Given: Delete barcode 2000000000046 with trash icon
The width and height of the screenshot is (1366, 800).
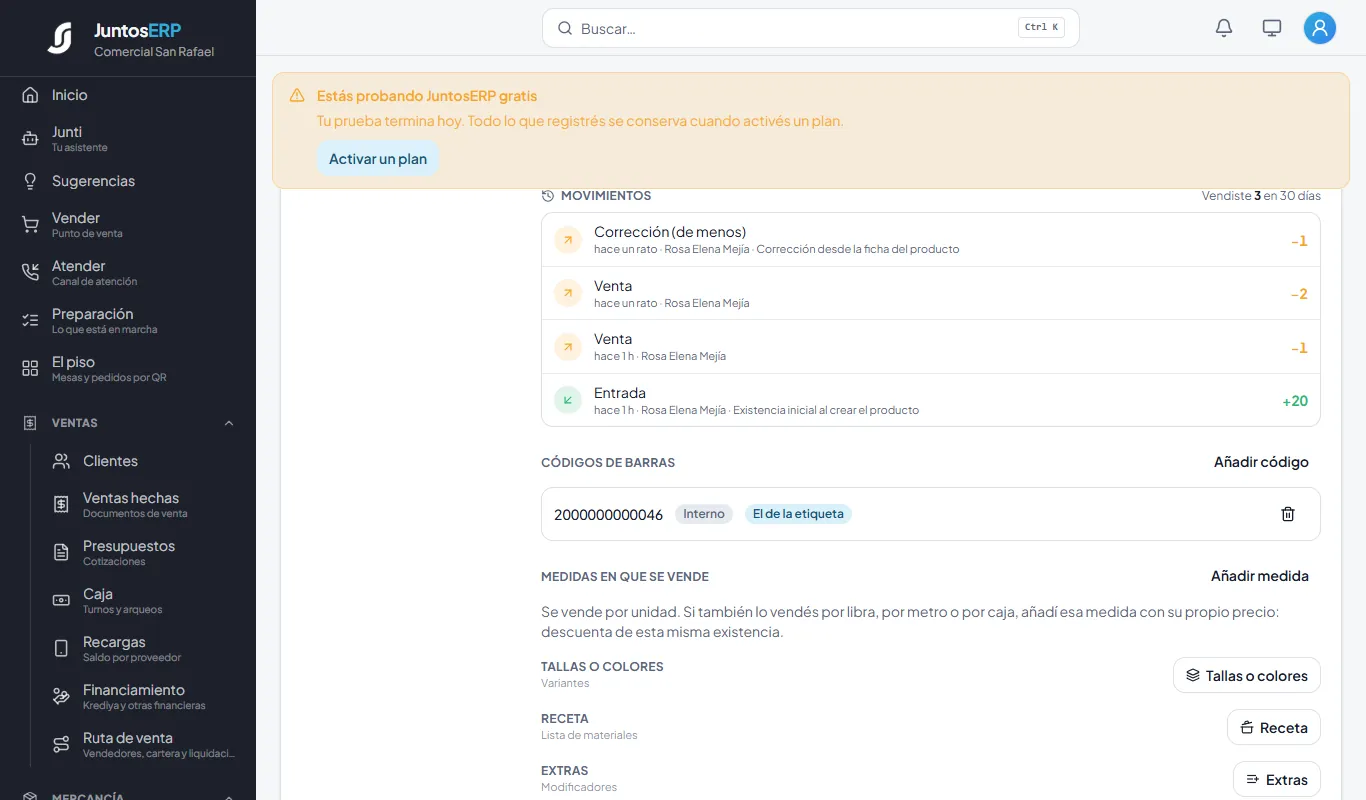Looking at the screenshot, I should tap(1288, 514).
